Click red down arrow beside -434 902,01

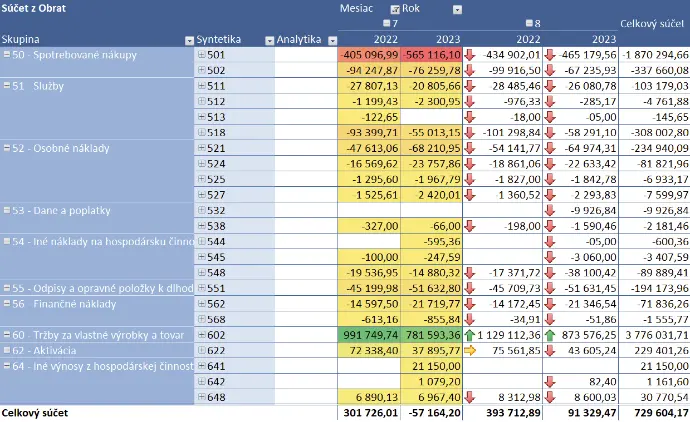pos(470,55)
